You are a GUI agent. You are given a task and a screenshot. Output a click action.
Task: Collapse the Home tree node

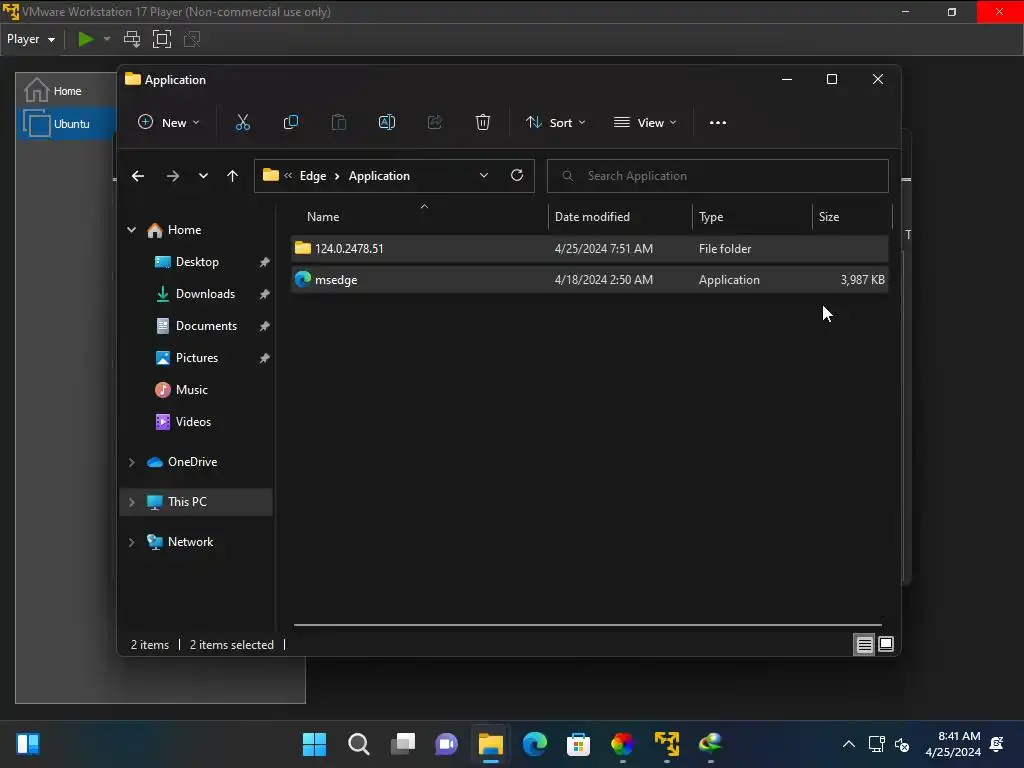[x=131, y=230]
